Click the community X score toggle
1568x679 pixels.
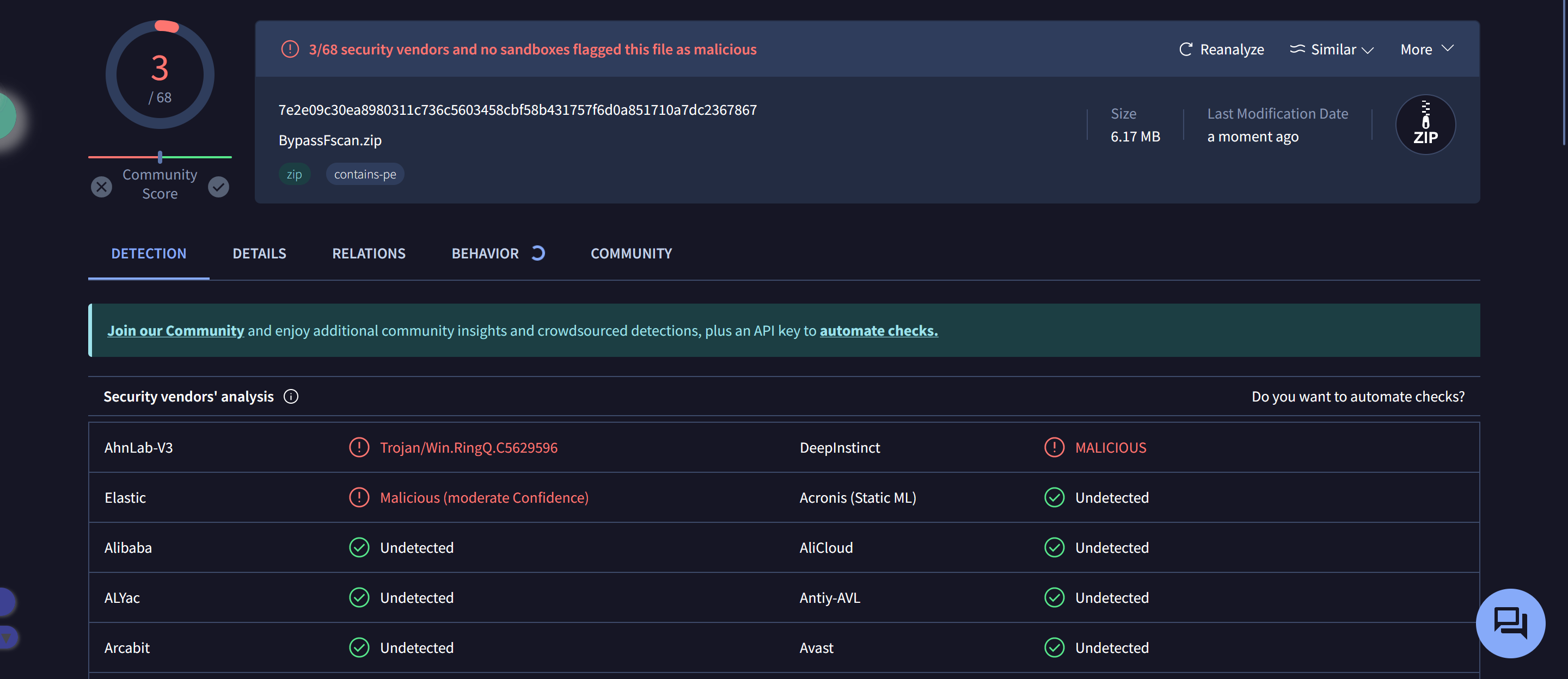point(100,184)
